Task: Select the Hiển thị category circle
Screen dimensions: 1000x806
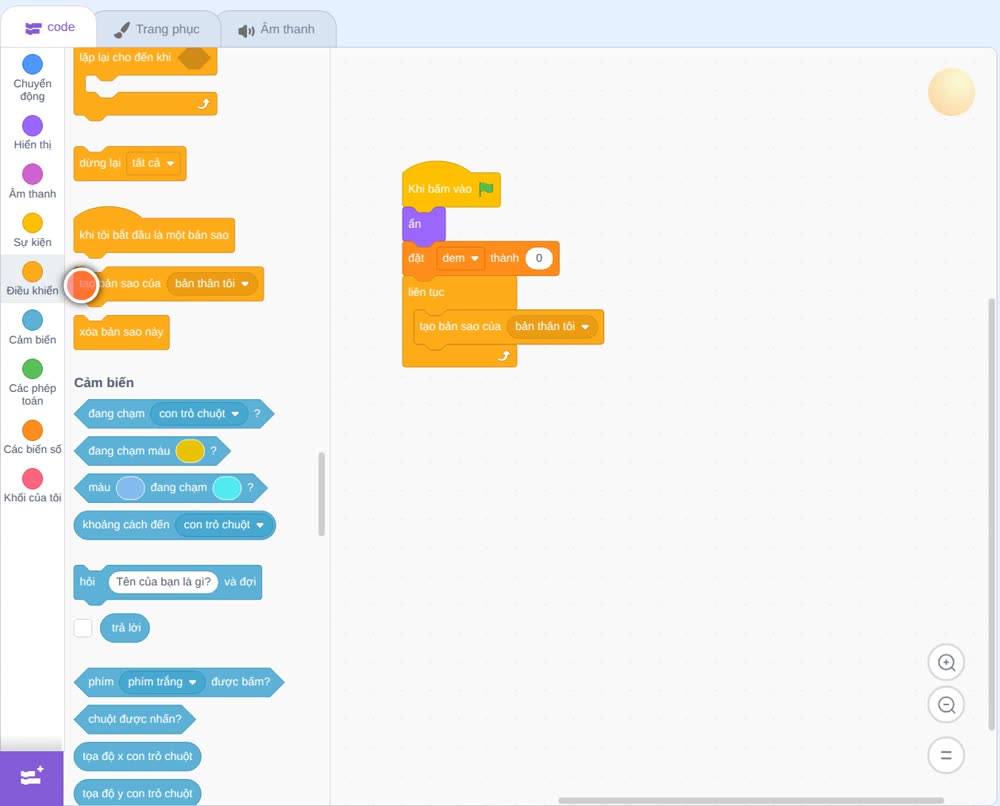Action: pyautogui.click(x=33, y=126)
